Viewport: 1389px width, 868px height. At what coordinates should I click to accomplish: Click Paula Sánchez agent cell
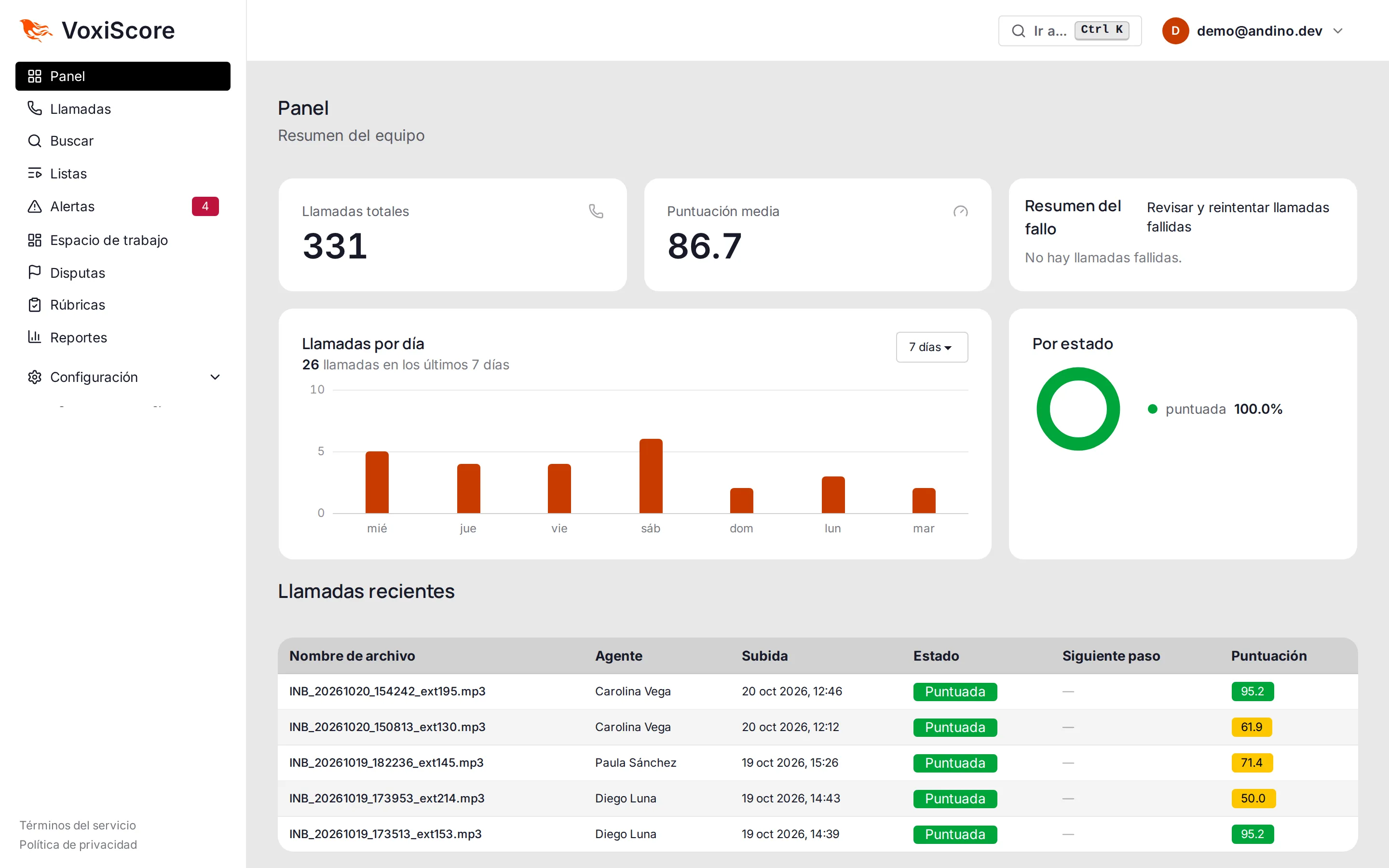click(635, 762)
